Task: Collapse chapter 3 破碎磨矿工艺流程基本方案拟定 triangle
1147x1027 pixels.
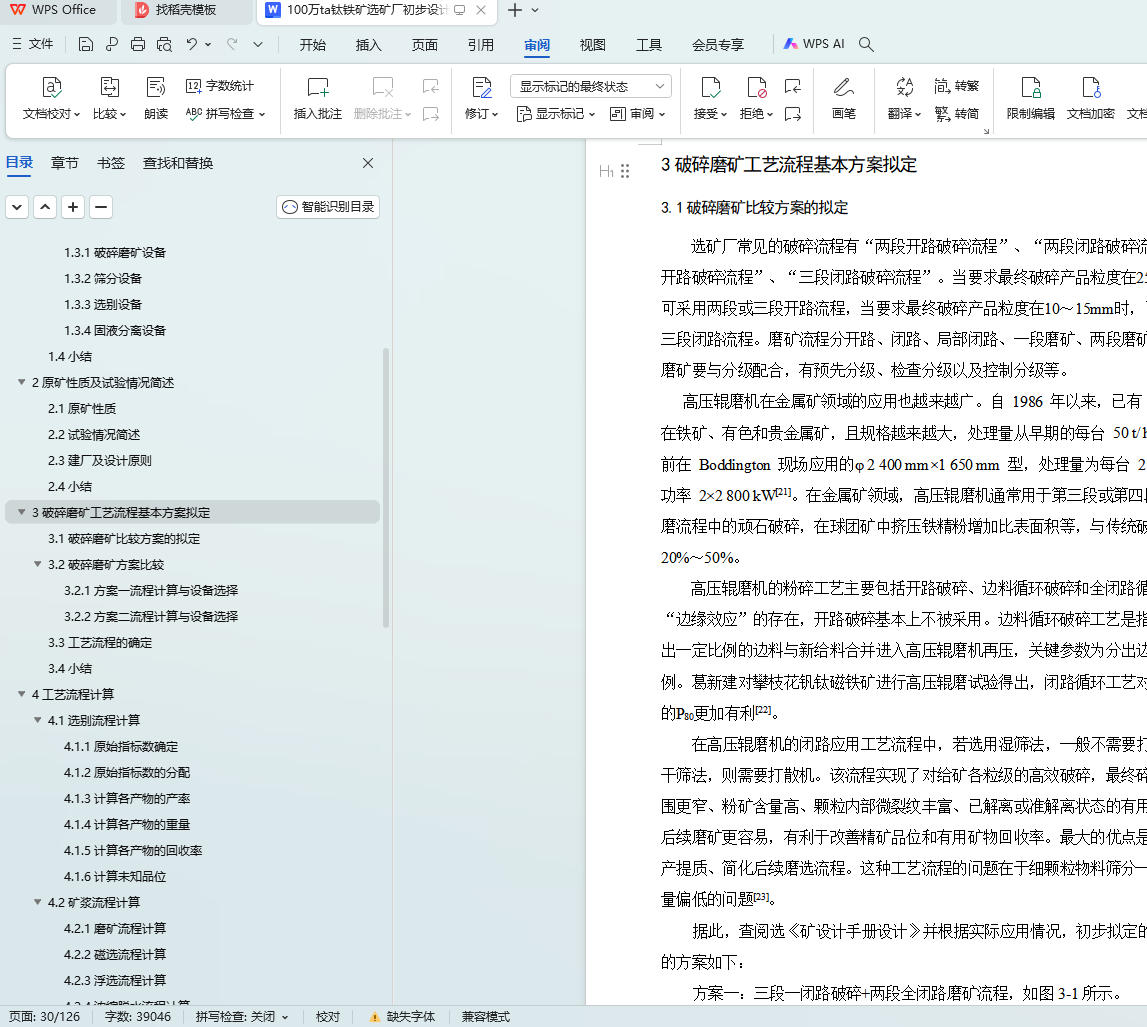Action: (21, 512)
